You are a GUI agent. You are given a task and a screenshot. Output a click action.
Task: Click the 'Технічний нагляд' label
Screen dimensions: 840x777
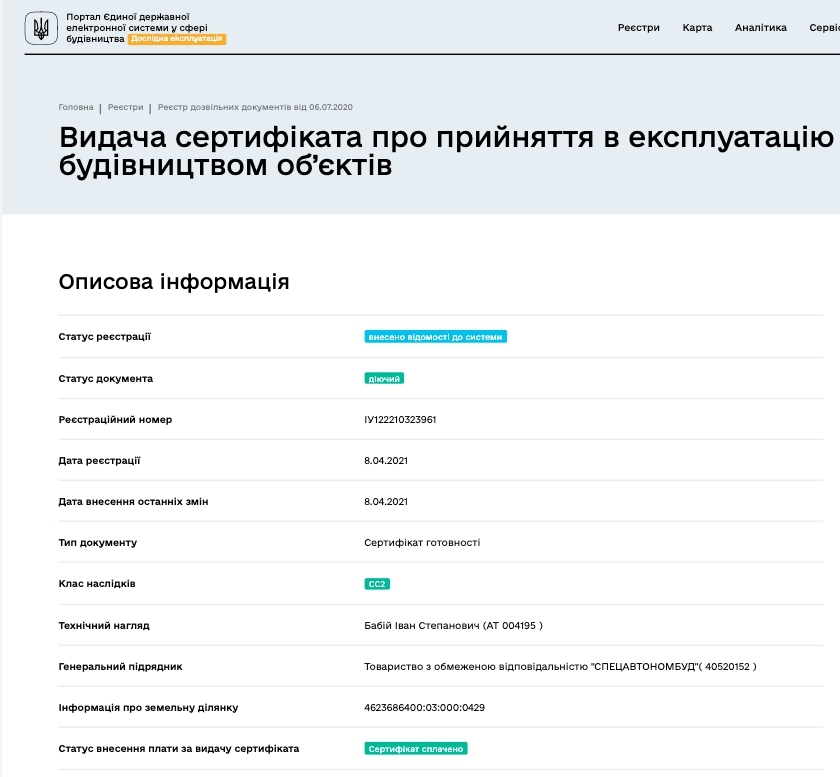[x=104, y=625]
